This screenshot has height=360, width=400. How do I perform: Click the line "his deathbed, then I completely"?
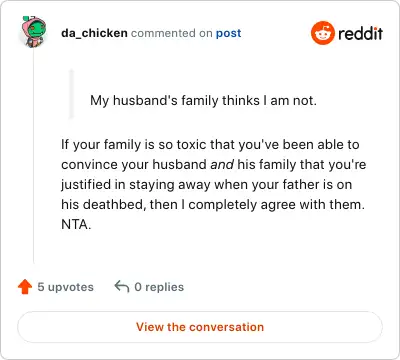coord(213,204)
